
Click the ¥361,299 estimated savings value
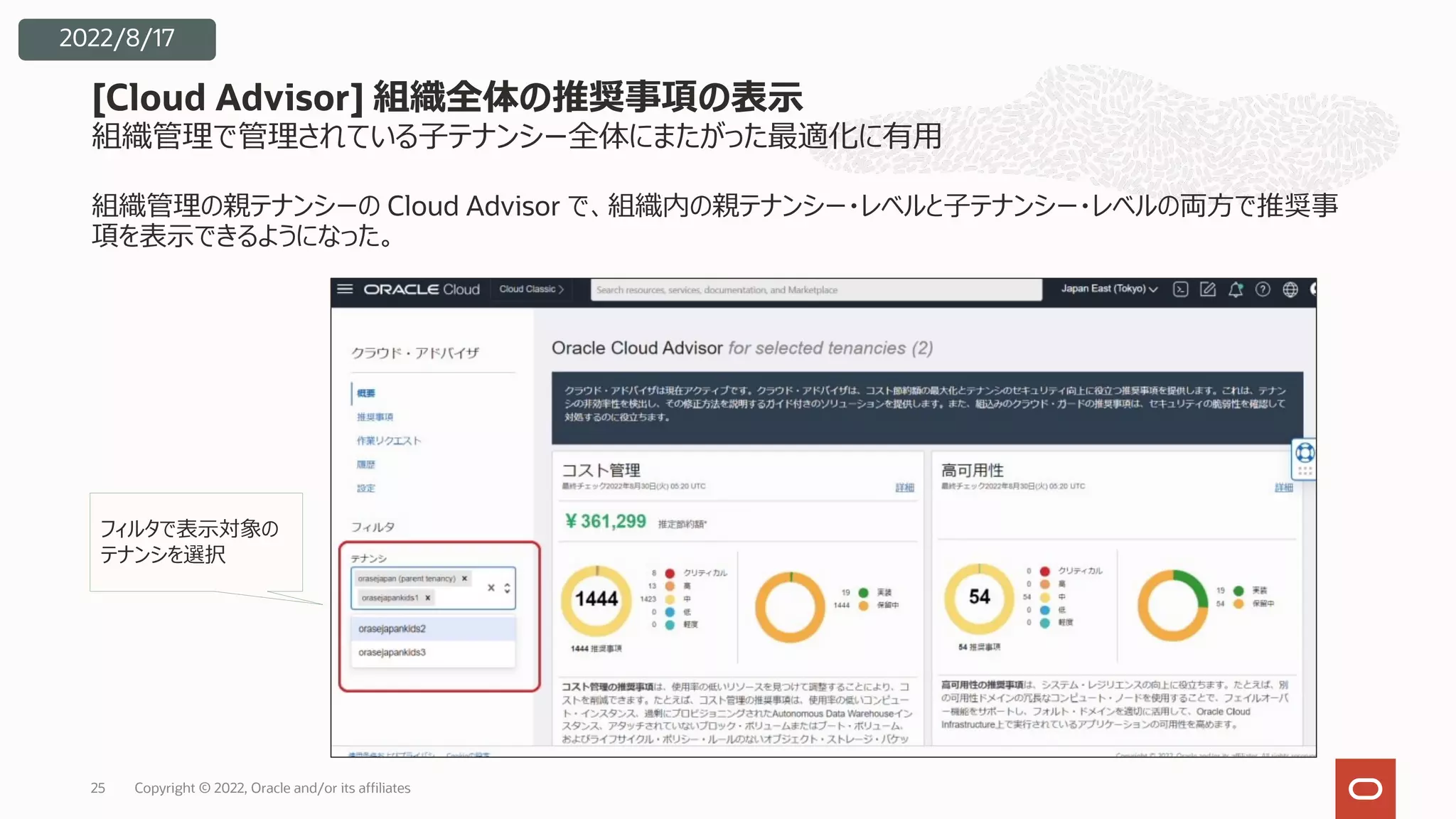[x=606, y=521]
